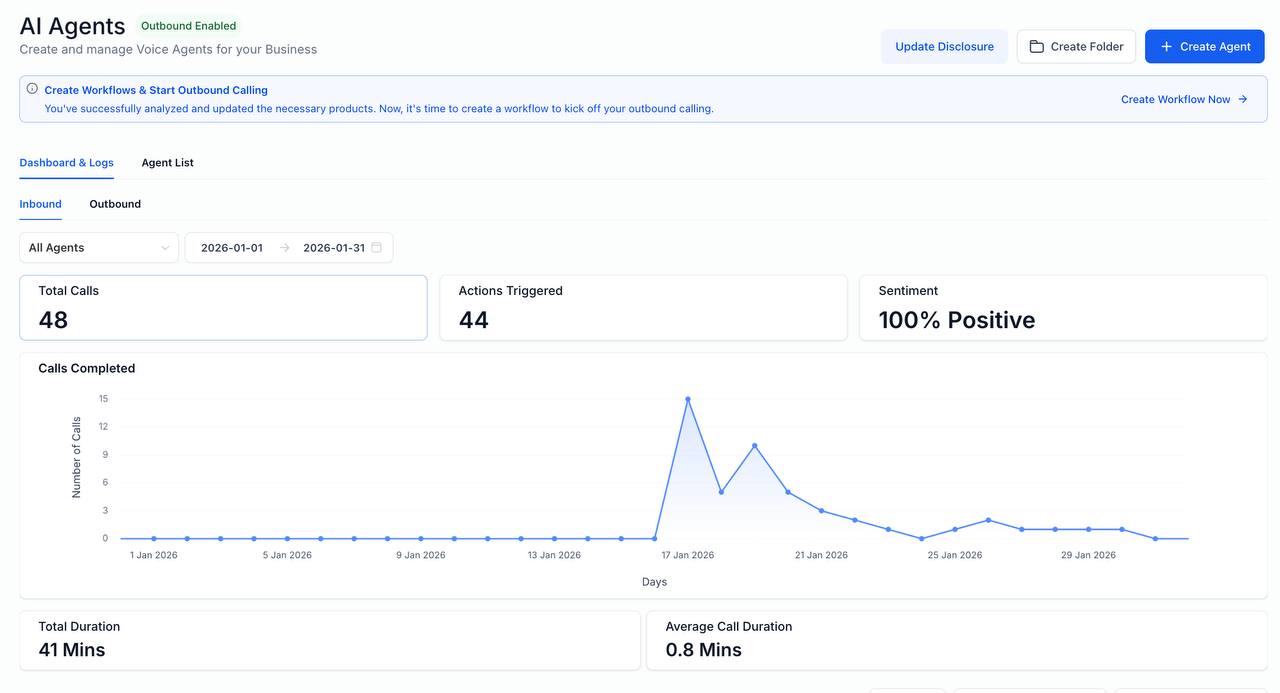This screenshot has height=693, width=1280.
Task: Open the All Agents dropdown
Action: tap(98, 247)
